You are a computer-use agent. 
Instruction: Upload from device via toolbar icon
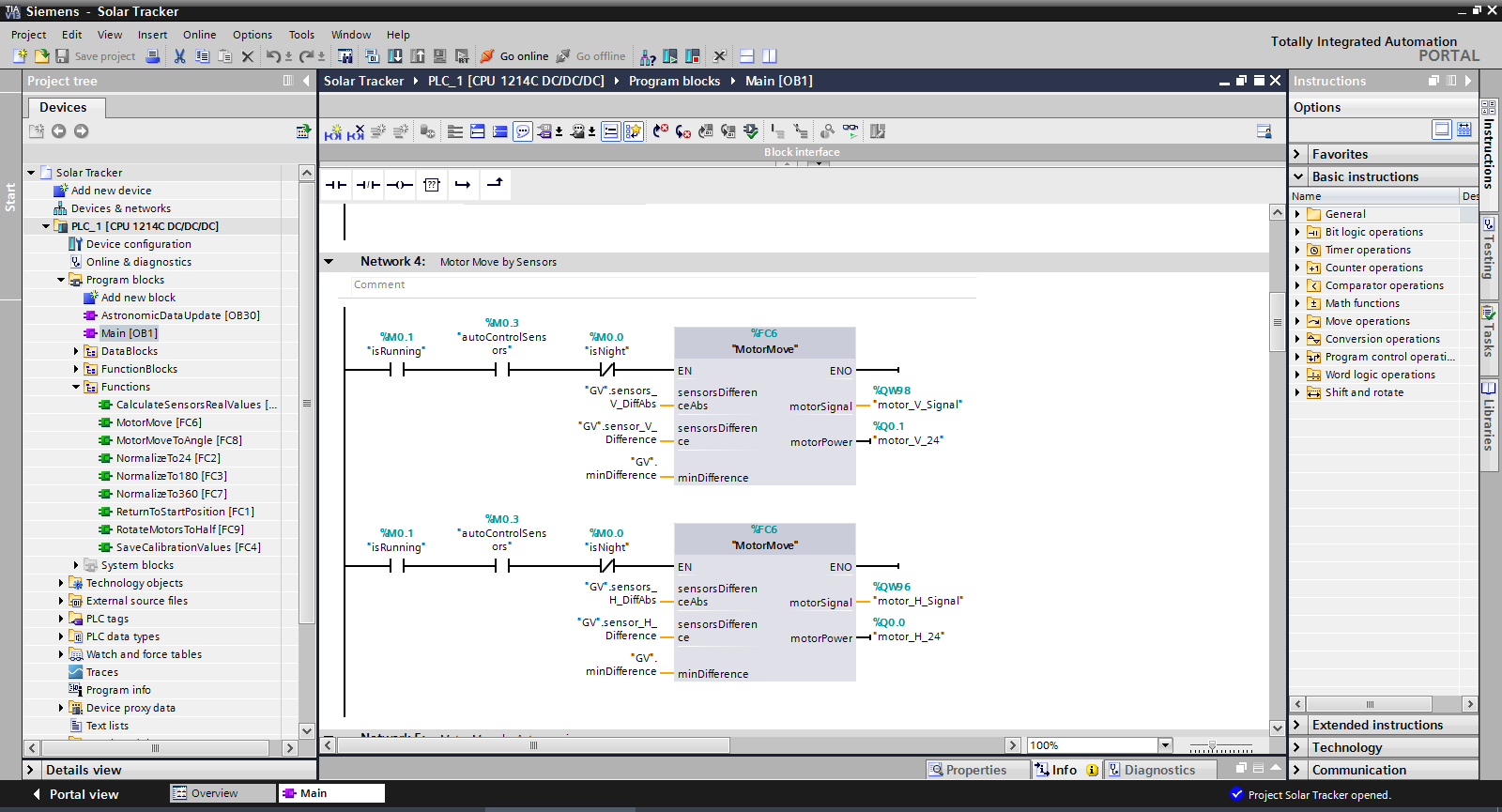pyautogui.click(x=418, y=56)
